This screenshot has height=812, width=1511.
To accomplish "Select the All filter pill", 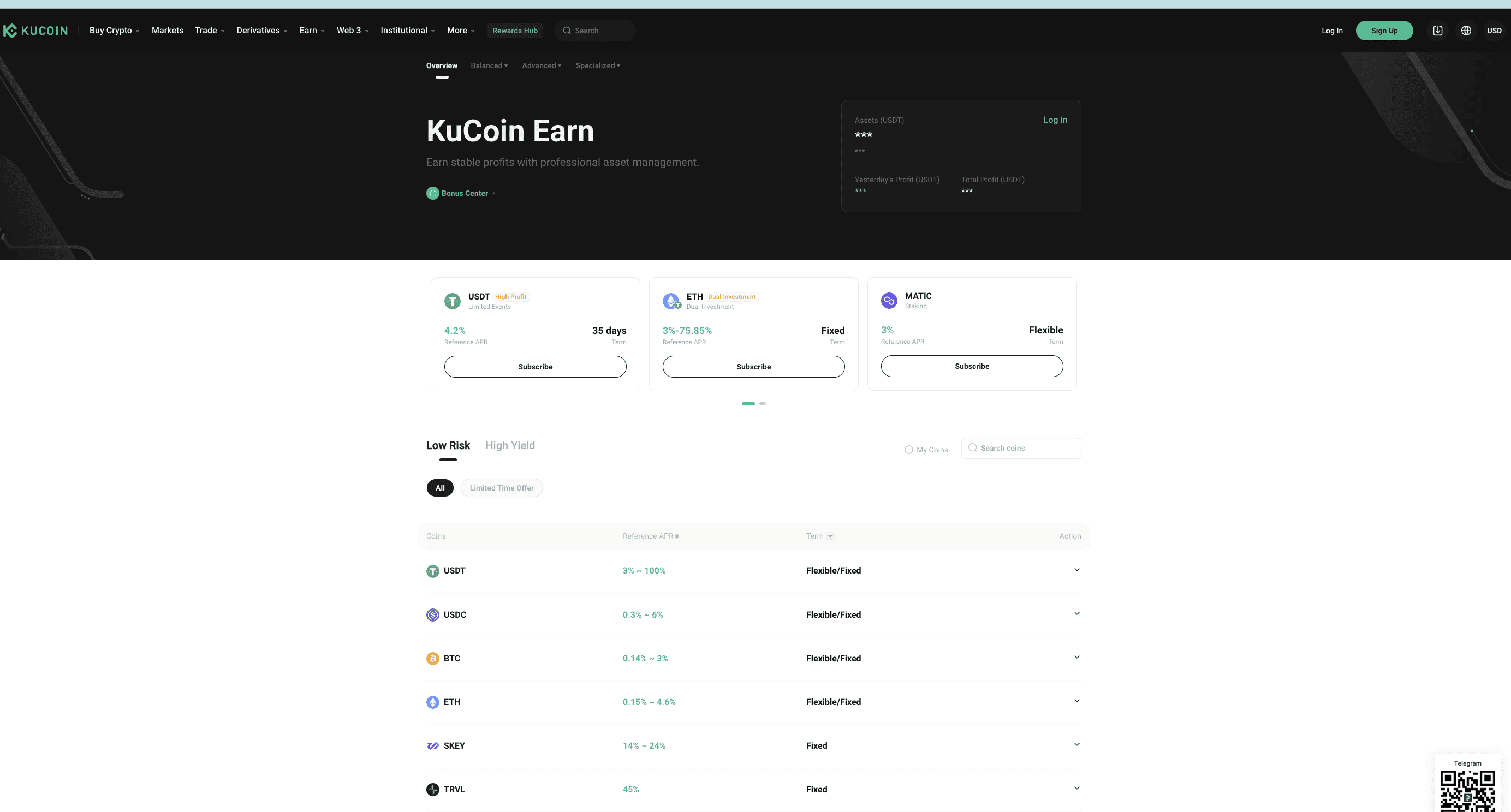I will click(440, 488).
